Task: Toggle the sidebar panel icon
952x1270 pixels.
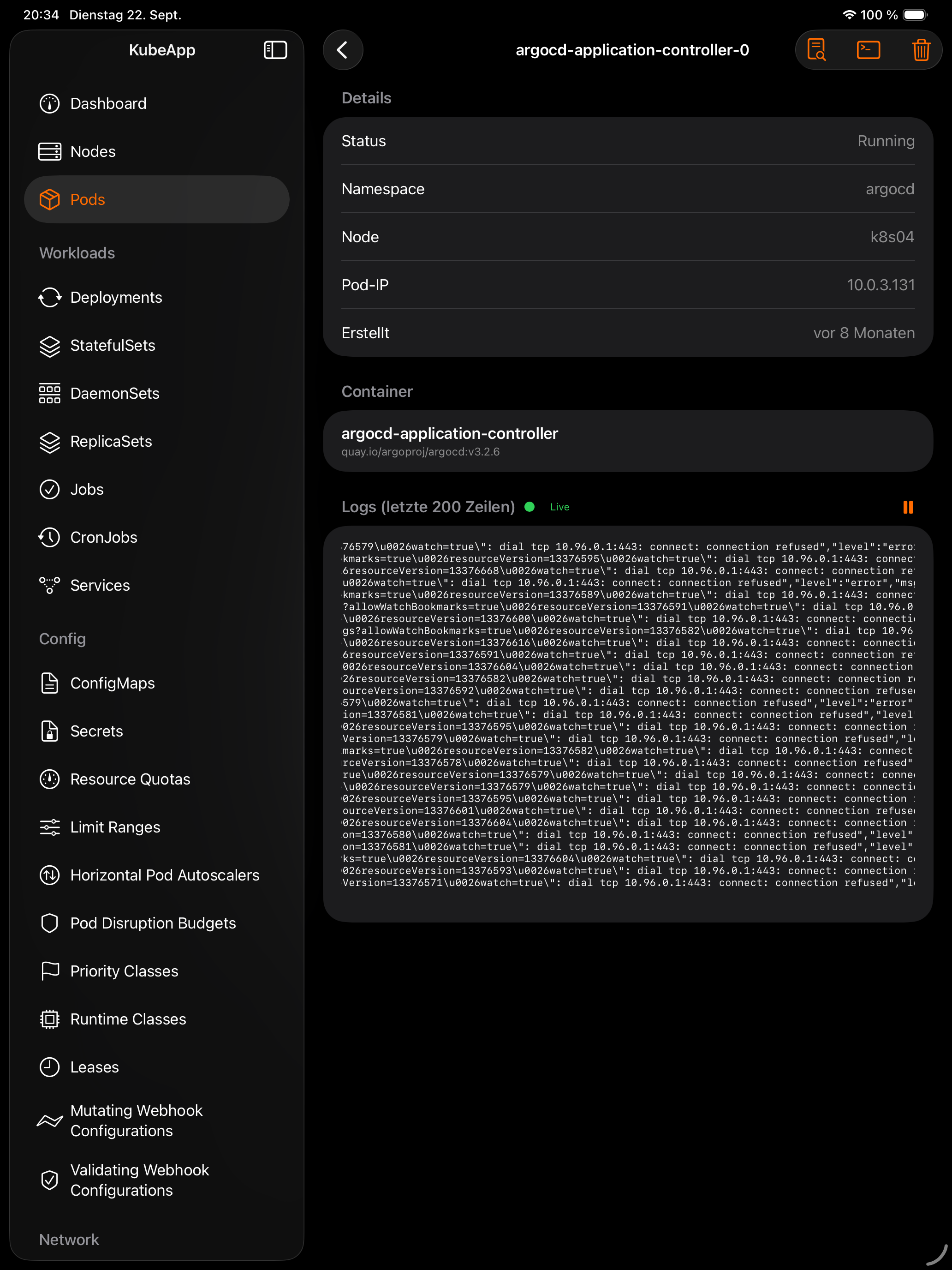Action: [275, 50]
